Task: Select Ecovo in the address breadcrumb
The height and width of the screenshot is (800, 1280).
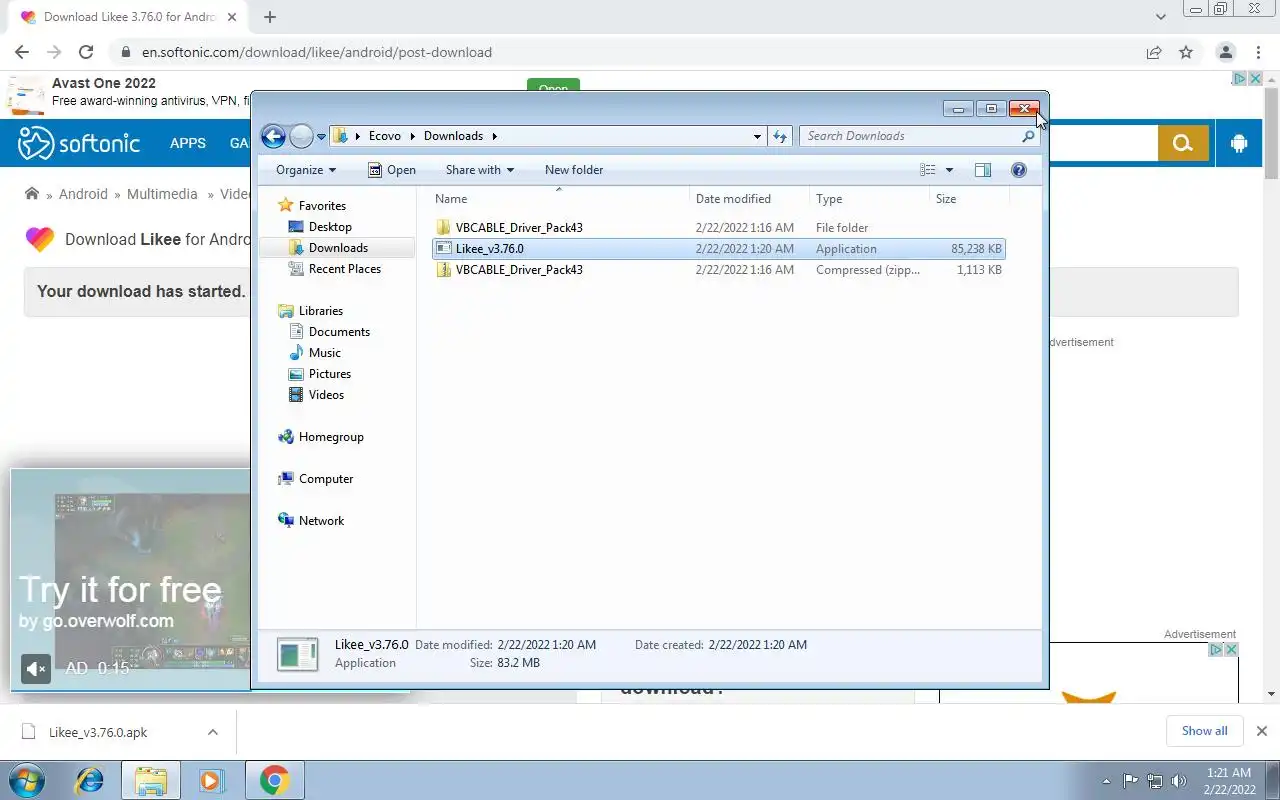Action: tap(384, 136)
